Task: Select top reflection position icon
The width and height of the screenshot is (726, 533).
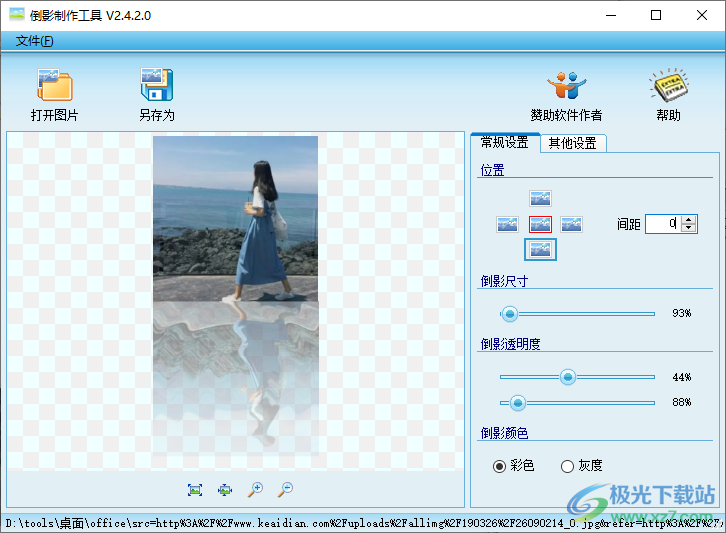Action: [x=540, y=198]
